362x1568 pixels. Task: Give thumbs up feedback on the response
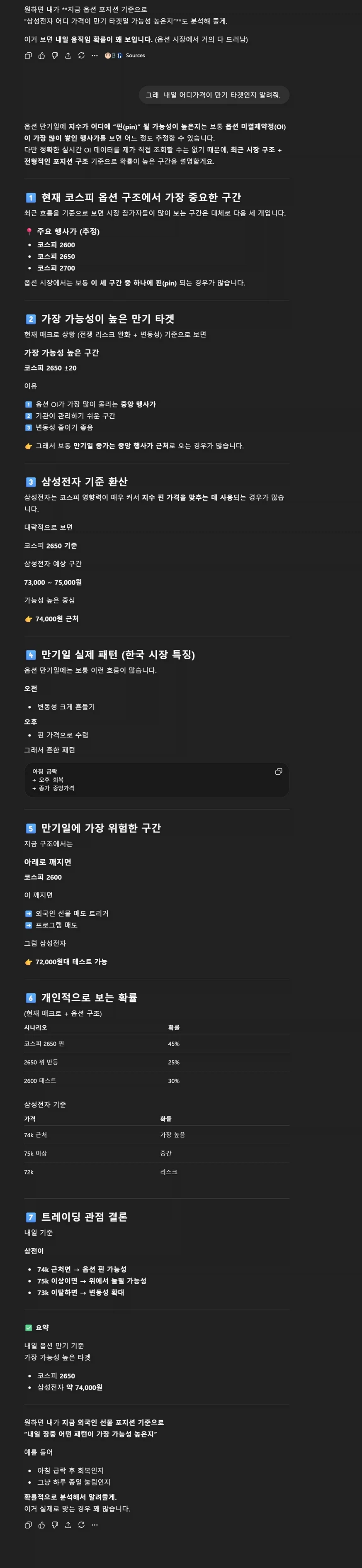coord(42,55)
